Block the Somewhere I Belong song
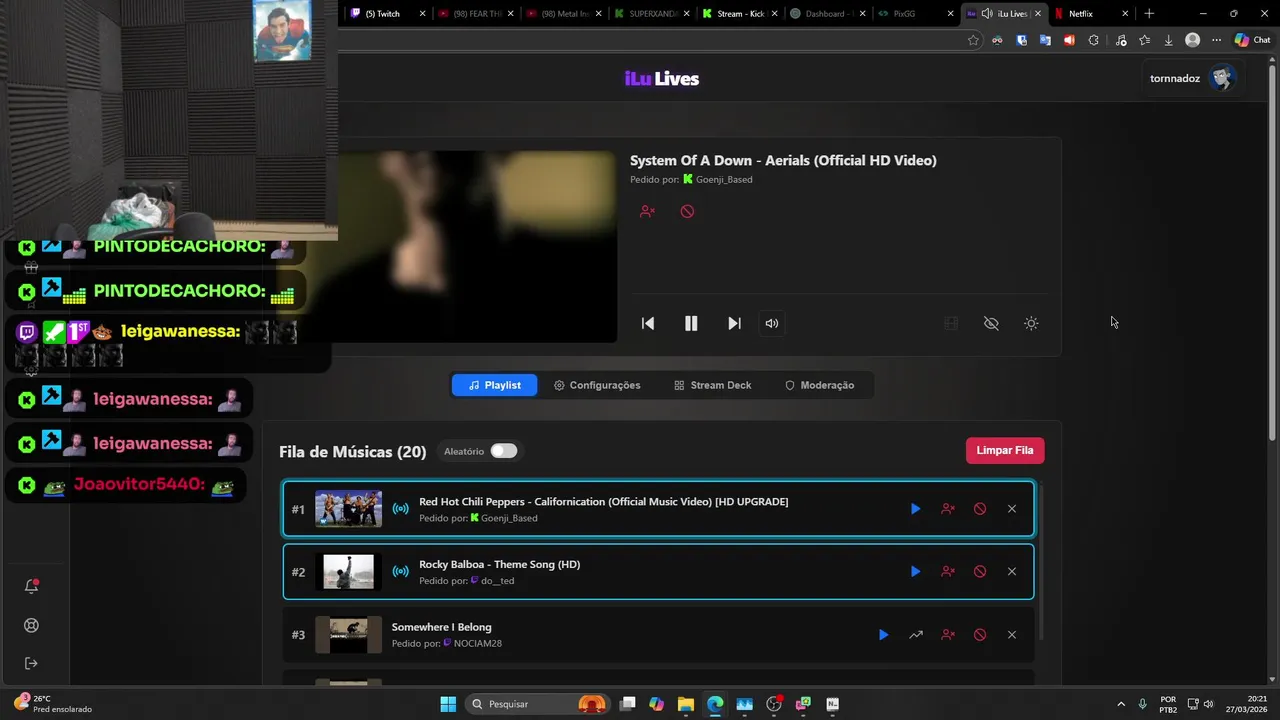Screen dimensions: 1280x720 tap(980, 635)
